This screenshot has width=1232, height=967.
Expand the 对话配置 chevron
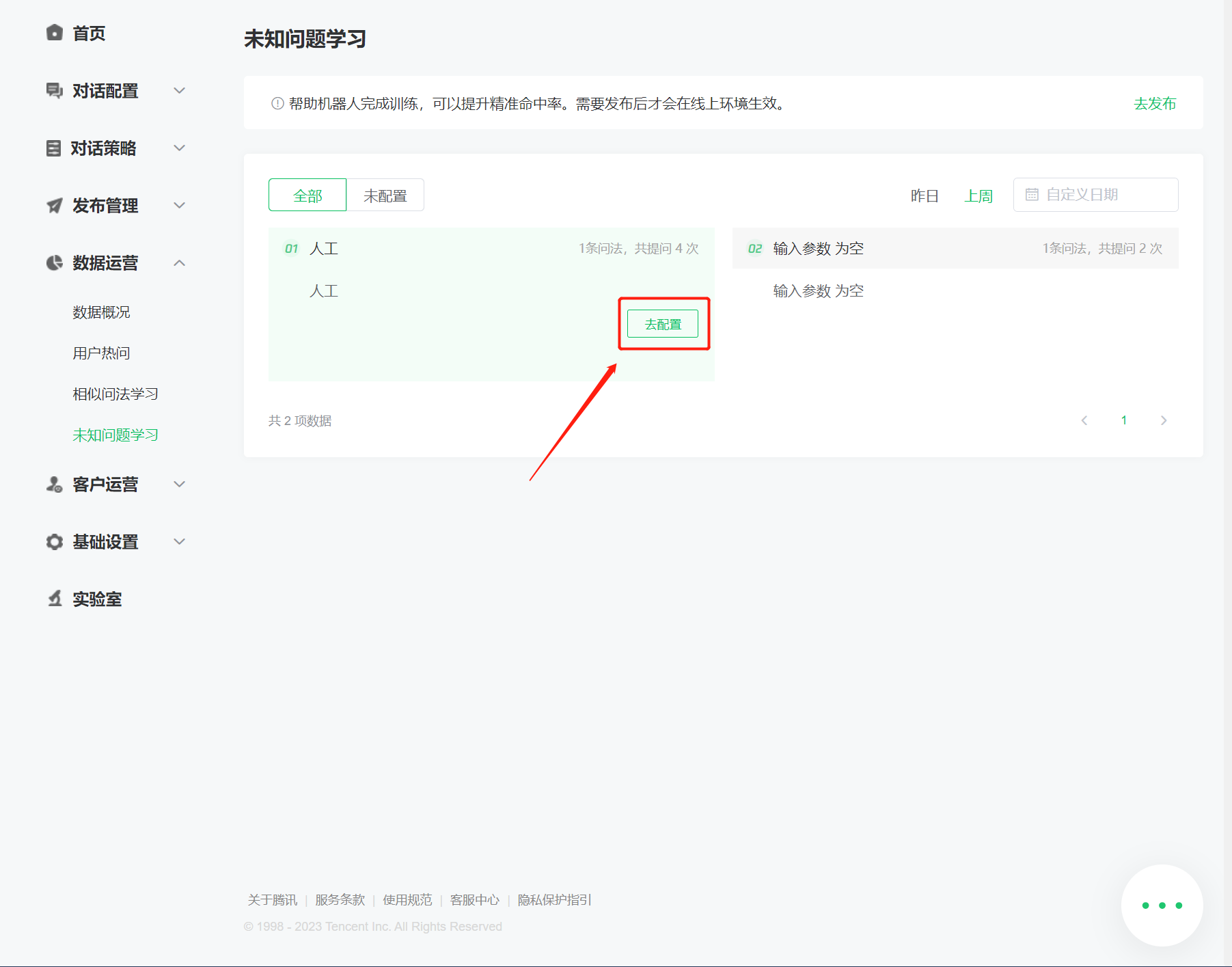(x=180, y=90)
